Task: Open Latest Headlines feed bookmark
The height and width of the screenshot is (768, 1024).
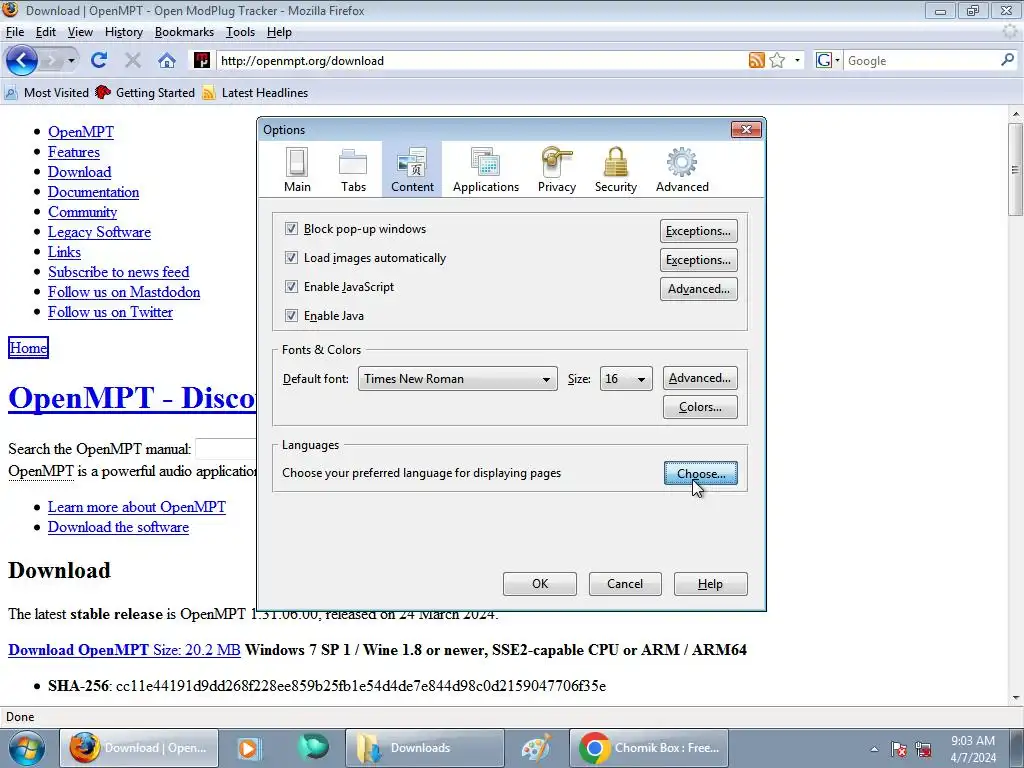Action: (x=255, y=93)
